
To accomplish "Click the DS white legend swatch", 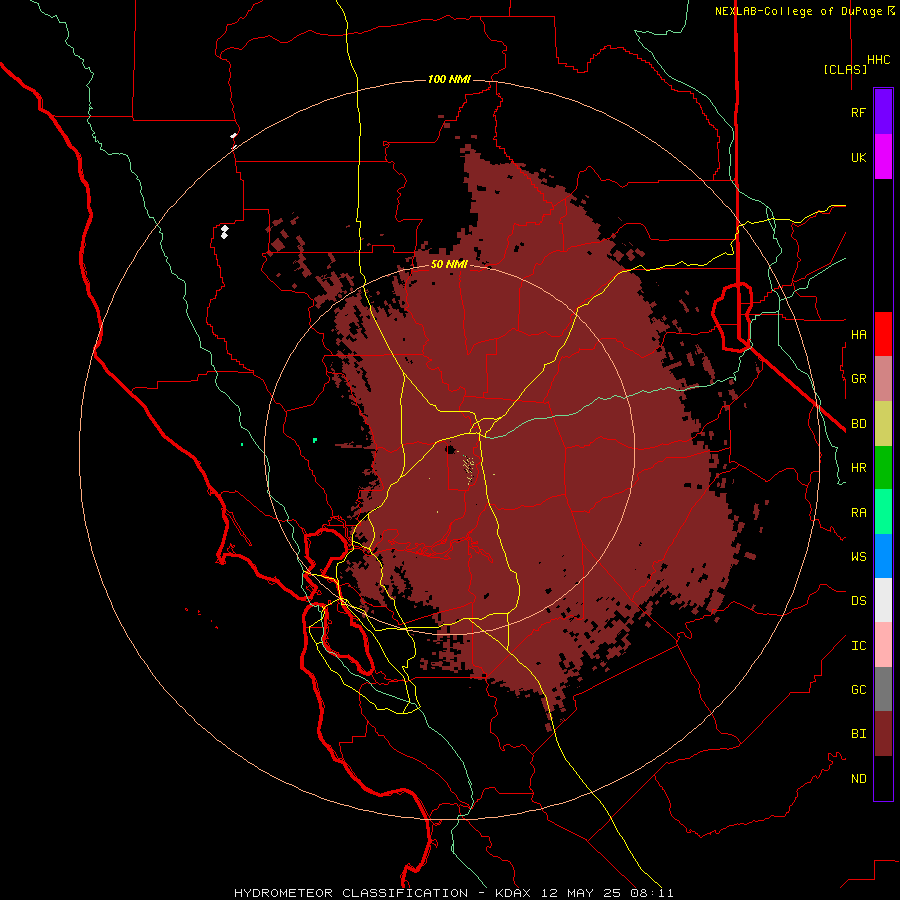I will [883, 600].
